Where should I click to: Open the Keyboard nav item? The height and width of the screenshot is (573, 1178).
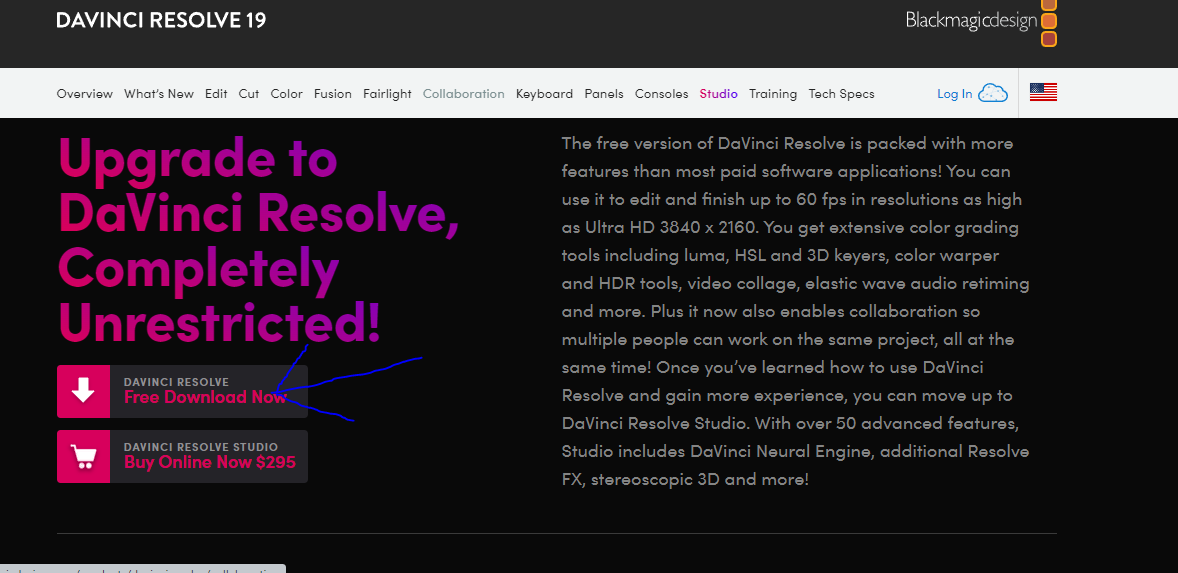(x=544, y=94)
